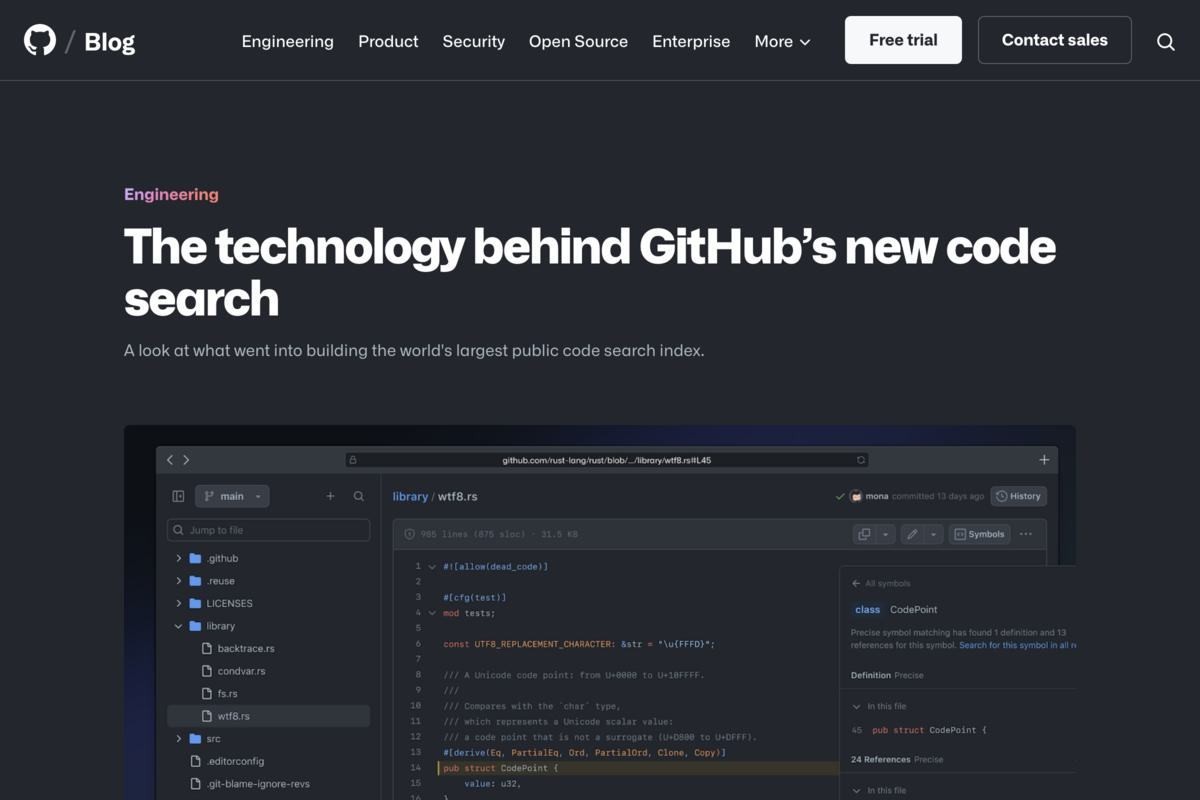Click the Free trial button

pyautogui.click(x=903, y=40)
